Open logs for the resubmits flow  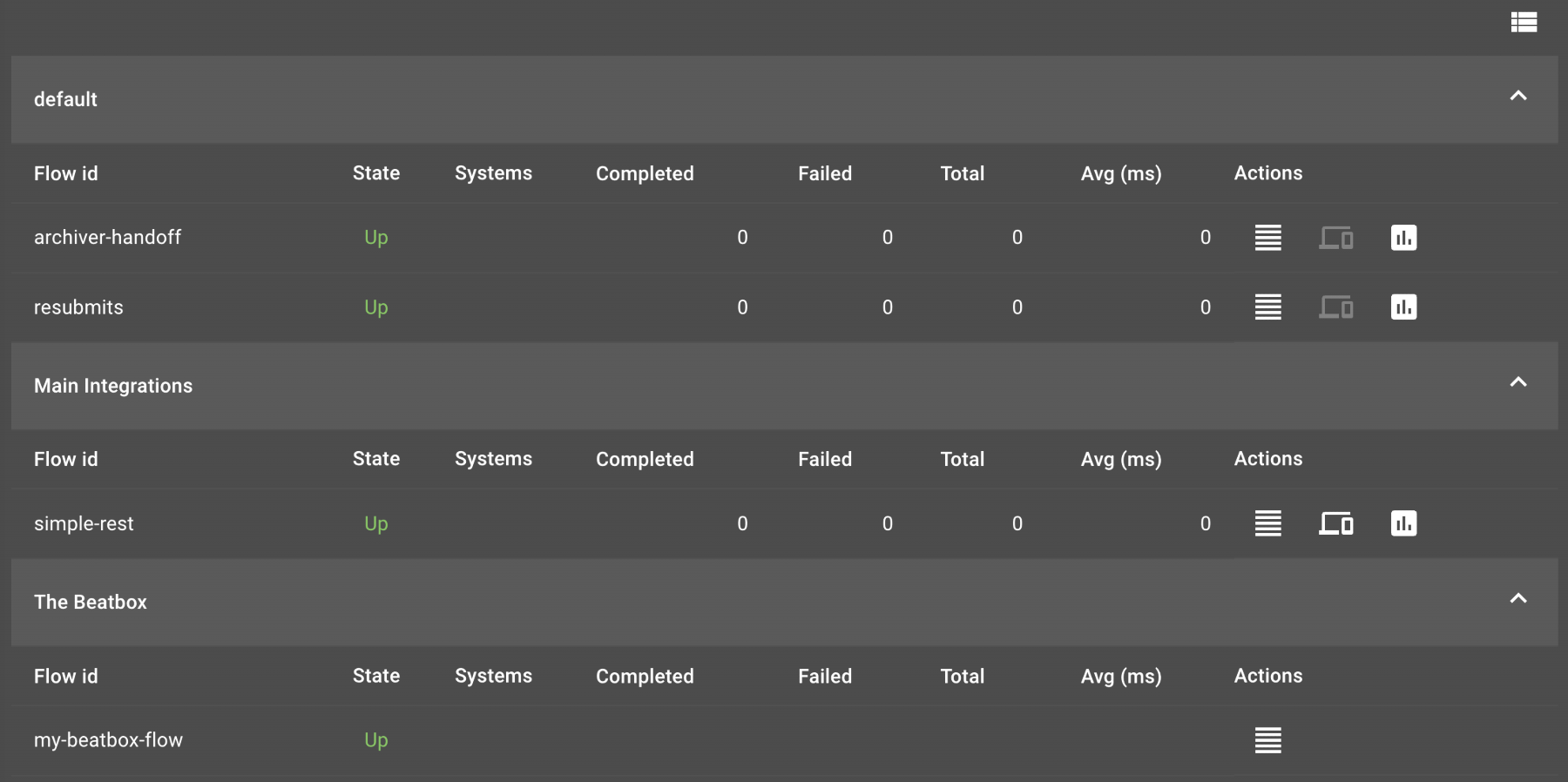coord(1267,307)
